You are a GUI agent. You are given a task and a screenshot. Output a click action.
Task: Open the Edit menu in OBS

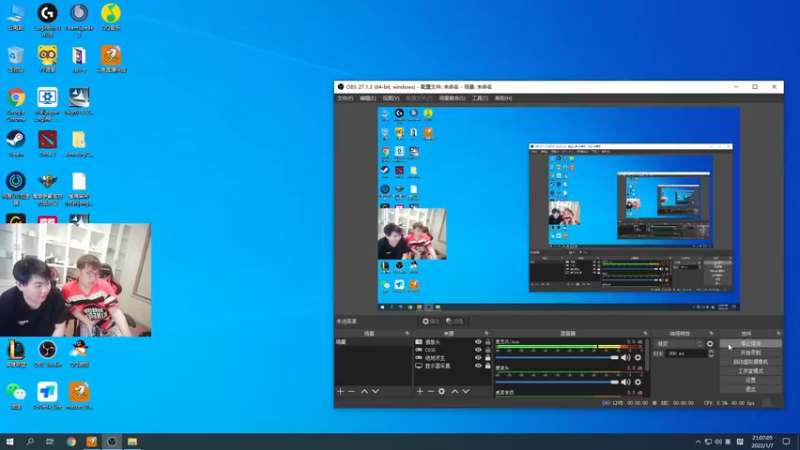(368, 98)
